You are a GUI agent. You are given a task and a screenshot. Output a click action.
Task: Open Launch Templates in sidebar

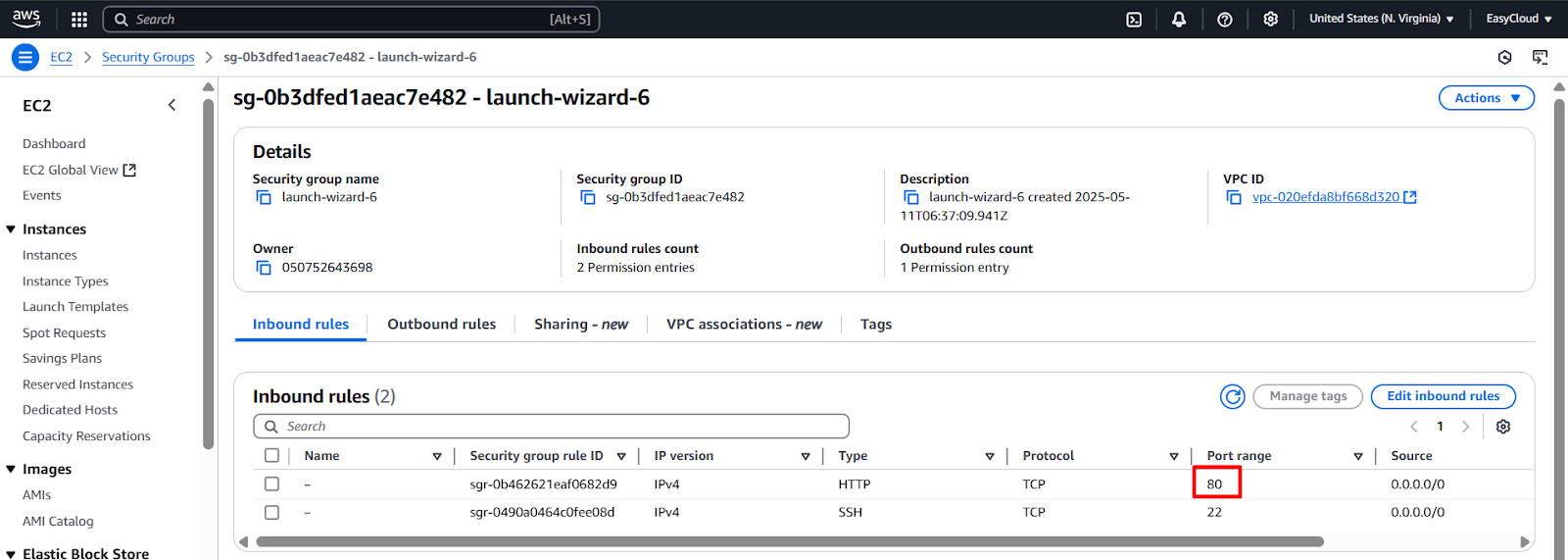click(x=75, y=307)
